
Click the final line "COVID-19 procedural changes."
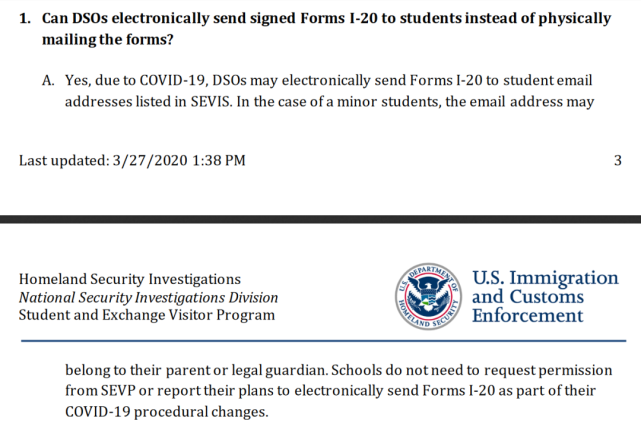tap(166, 412)
